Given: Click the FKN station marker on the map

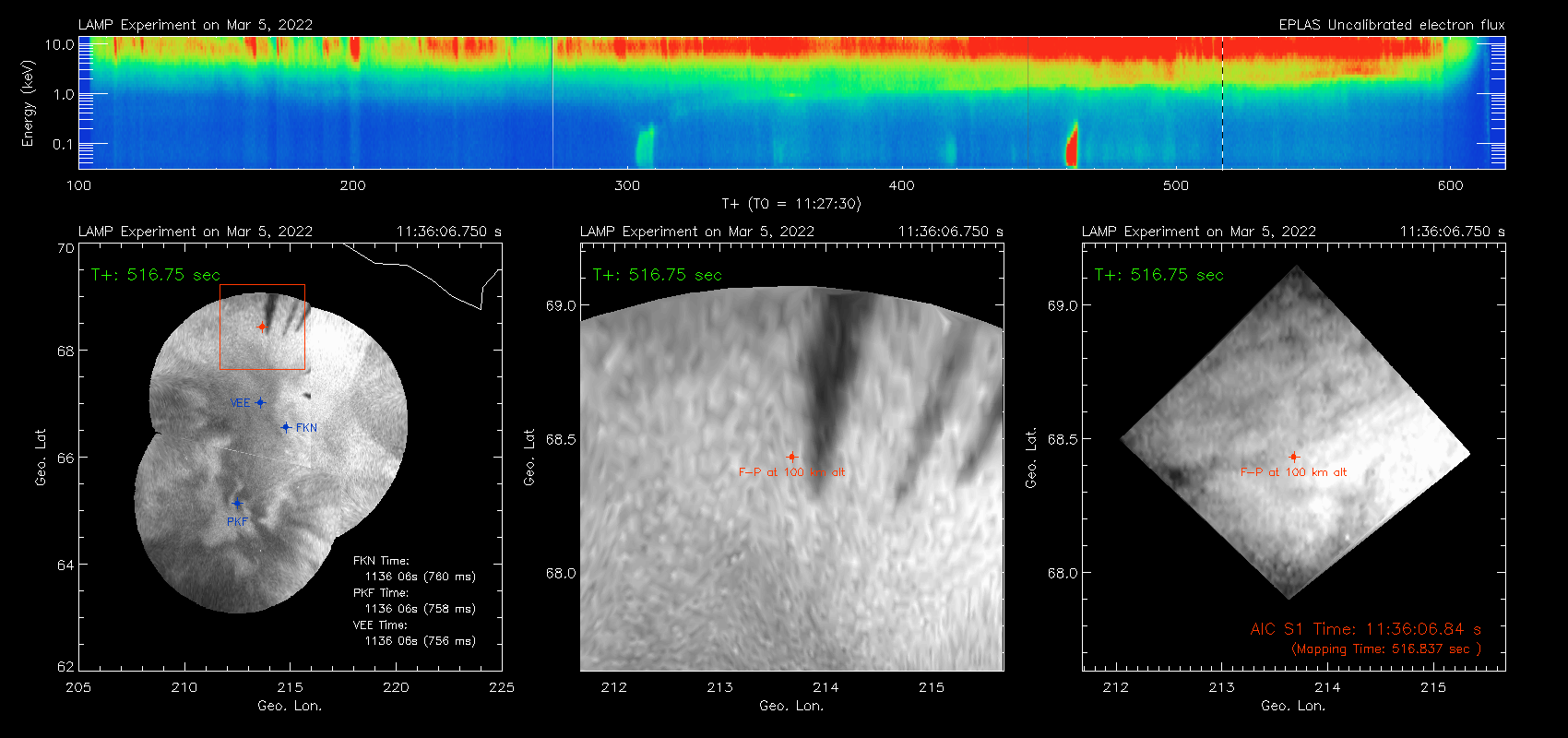Looking at the screenshot, I should click(286, 427).
